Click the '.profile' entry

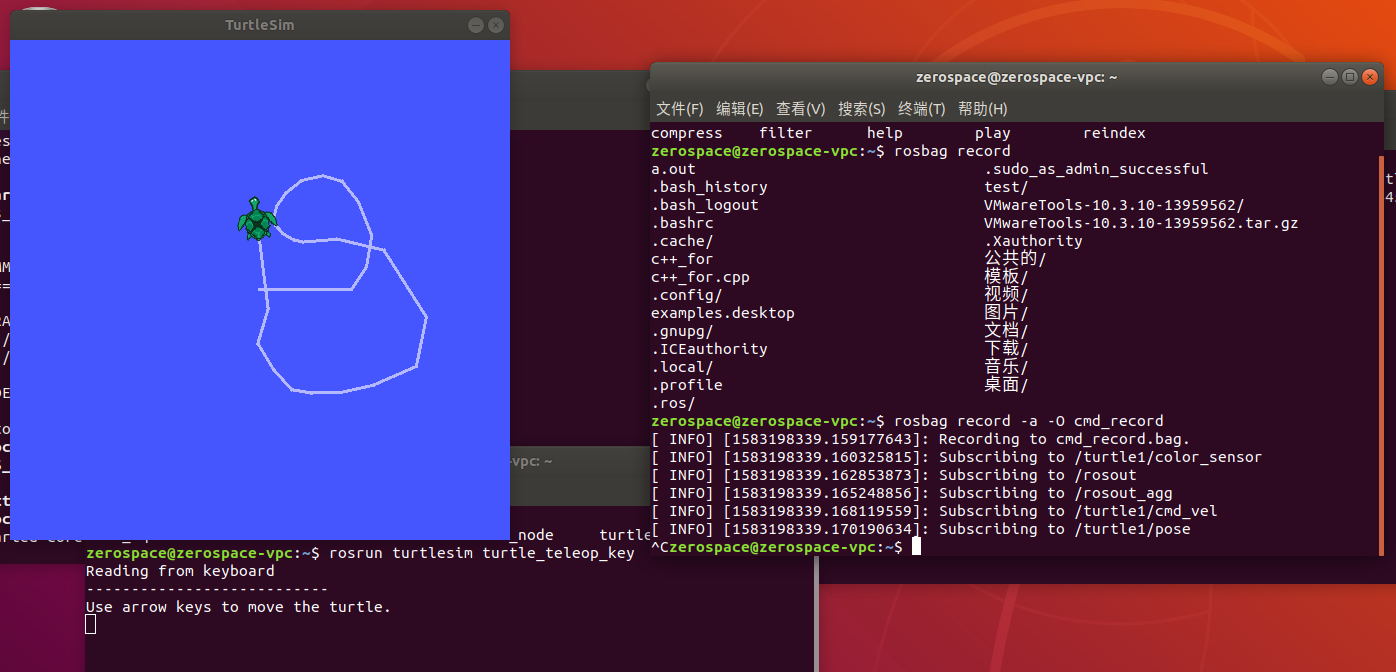(x=687, y=385)
